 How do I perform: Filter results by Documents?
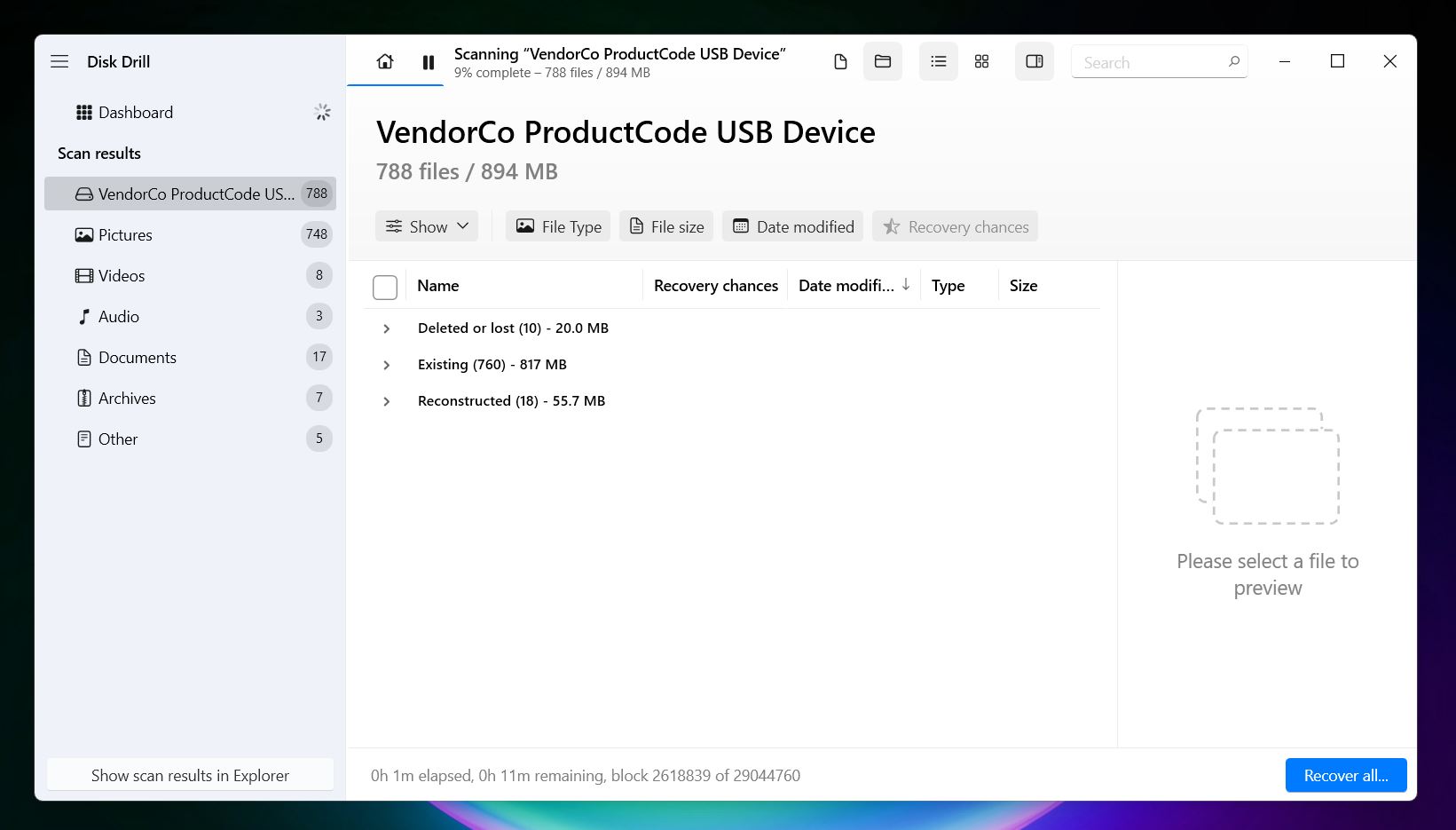pos(191,357)
